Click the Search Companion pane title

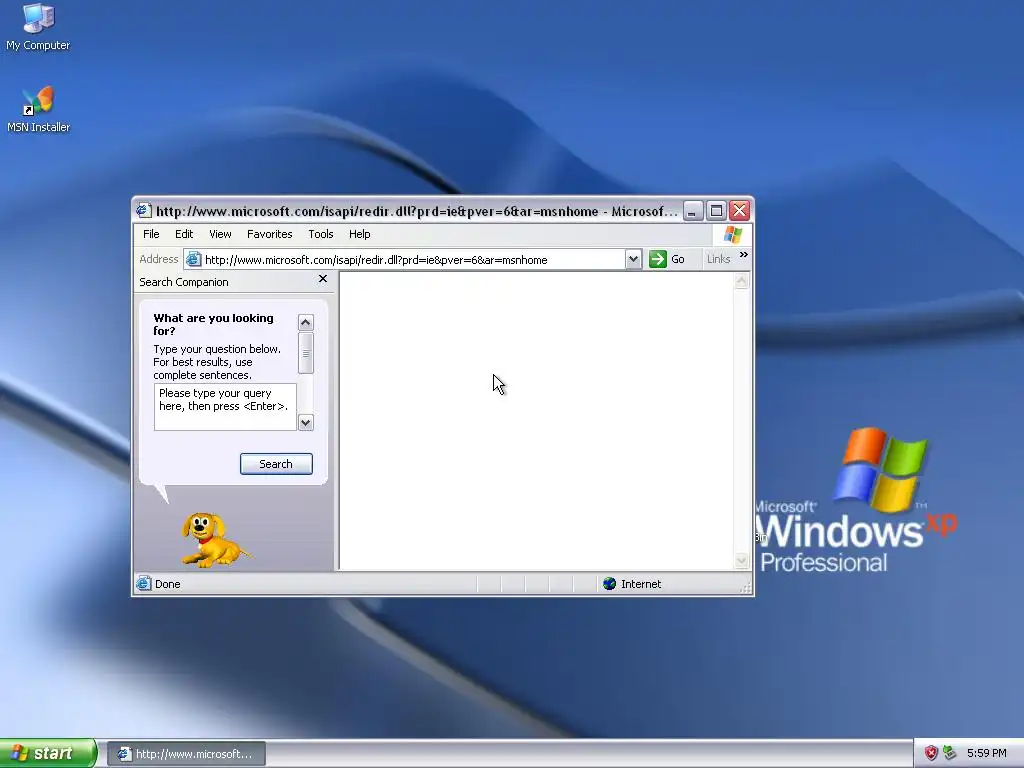pyautogui.click(x=184, y=282)
